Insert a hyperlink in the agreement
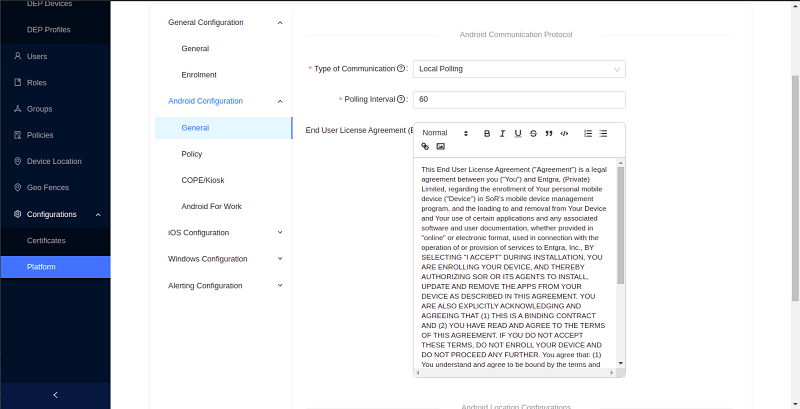Viewport: 800px width, 409px height. [x=425, y=146]
